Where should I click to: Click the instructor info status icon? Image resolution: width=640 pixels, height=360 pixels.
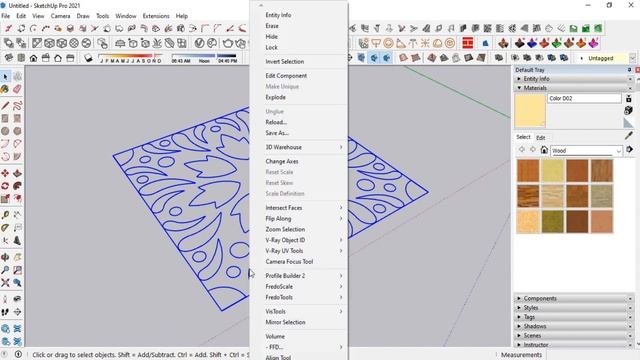(18, 354)
